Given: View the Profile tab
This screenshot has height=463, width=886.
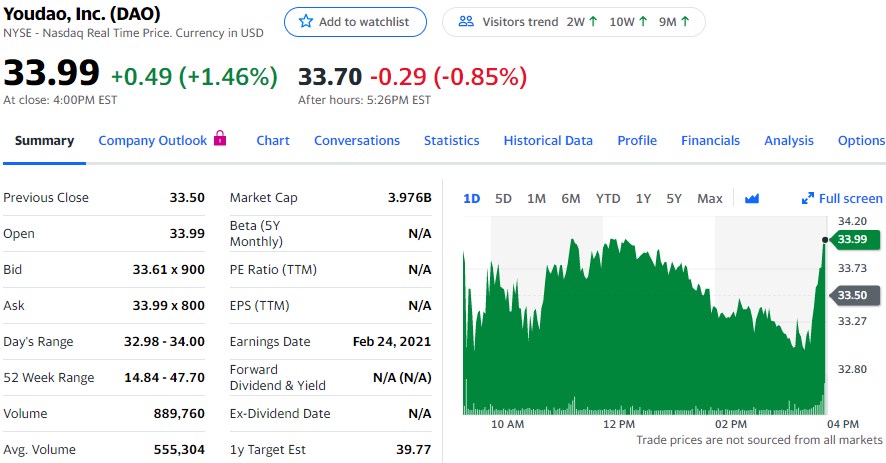Looking at the screenshot, I should point(637,141).
